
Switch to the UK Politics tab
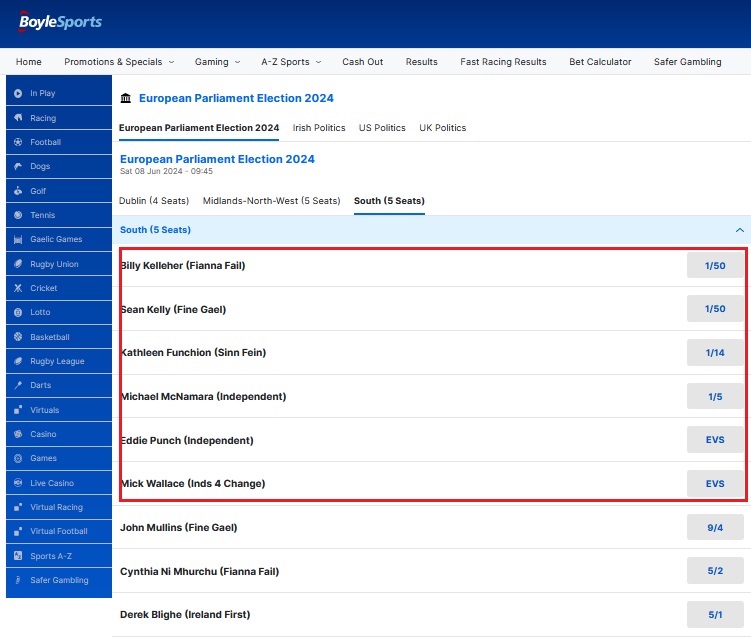443,128
